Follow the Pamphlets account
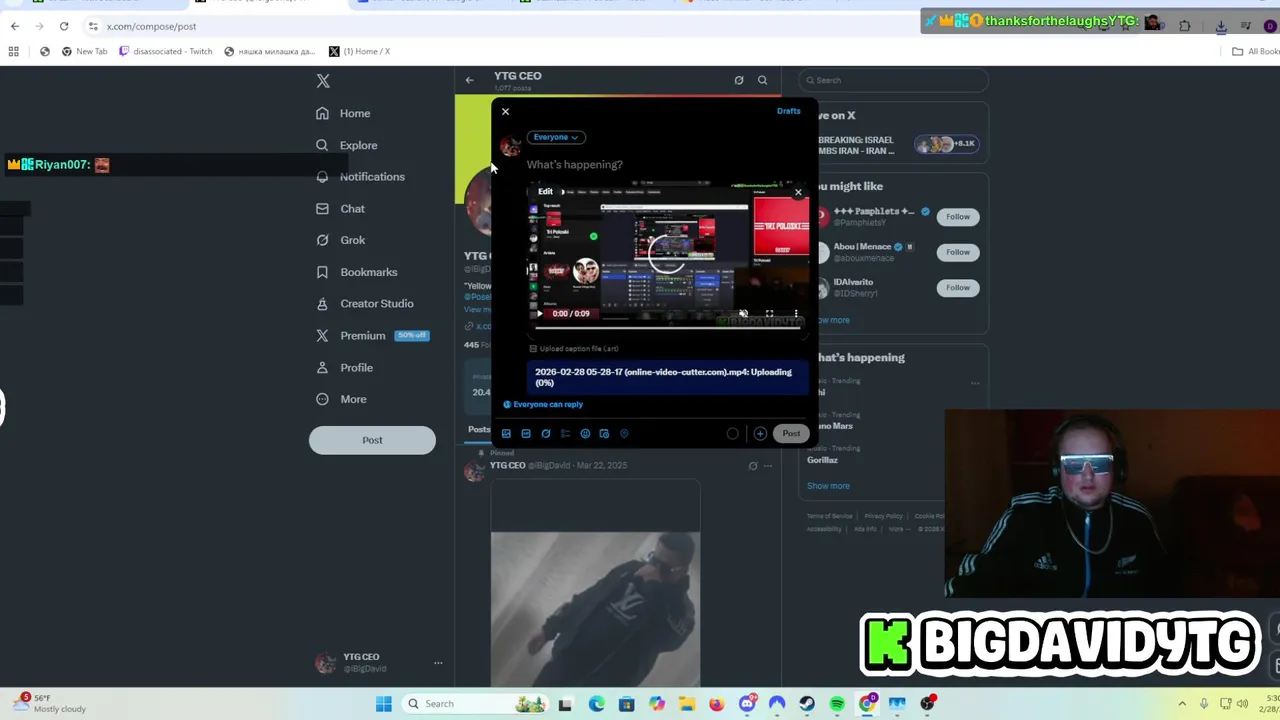This screenshot has width=1280, height=720. pos(958,217)
